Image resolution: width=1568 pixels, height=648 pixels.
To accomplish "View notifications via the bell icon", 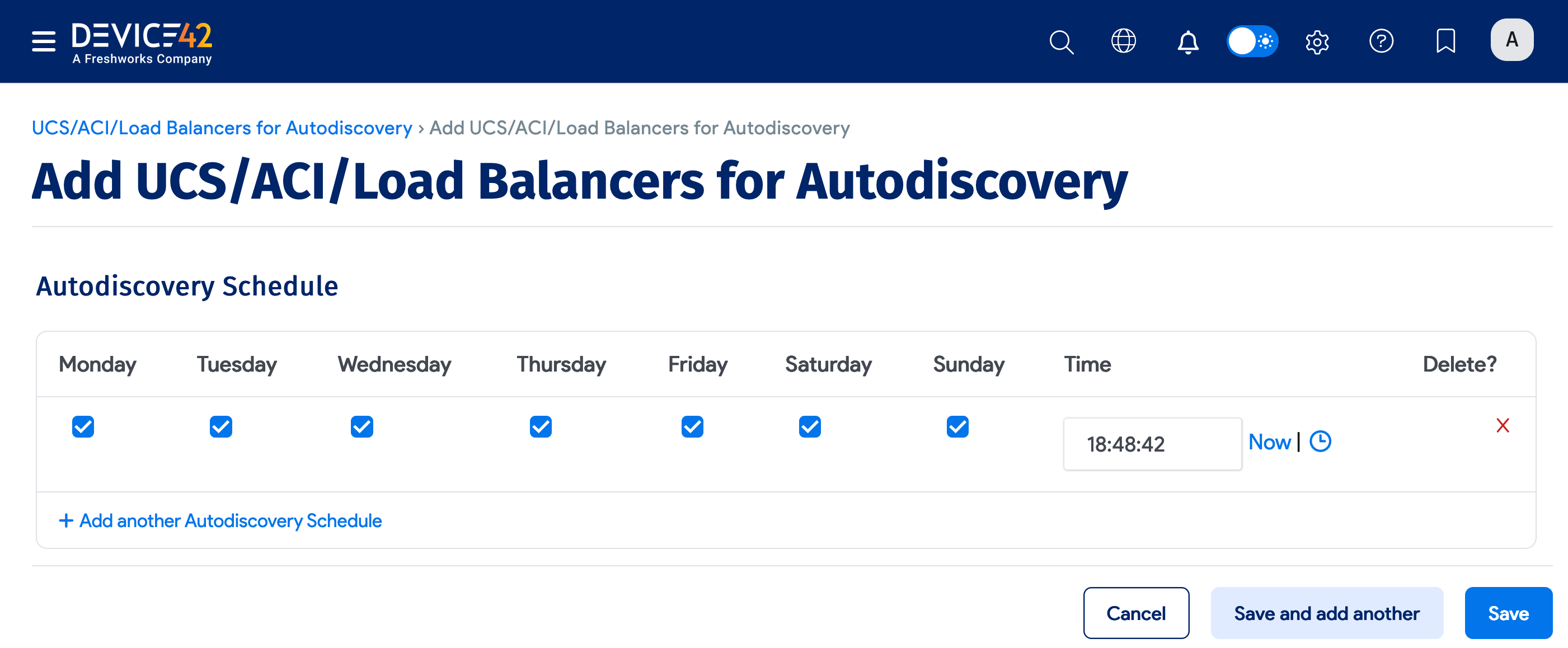I will pyautogui.click(x=1187, y=41).
